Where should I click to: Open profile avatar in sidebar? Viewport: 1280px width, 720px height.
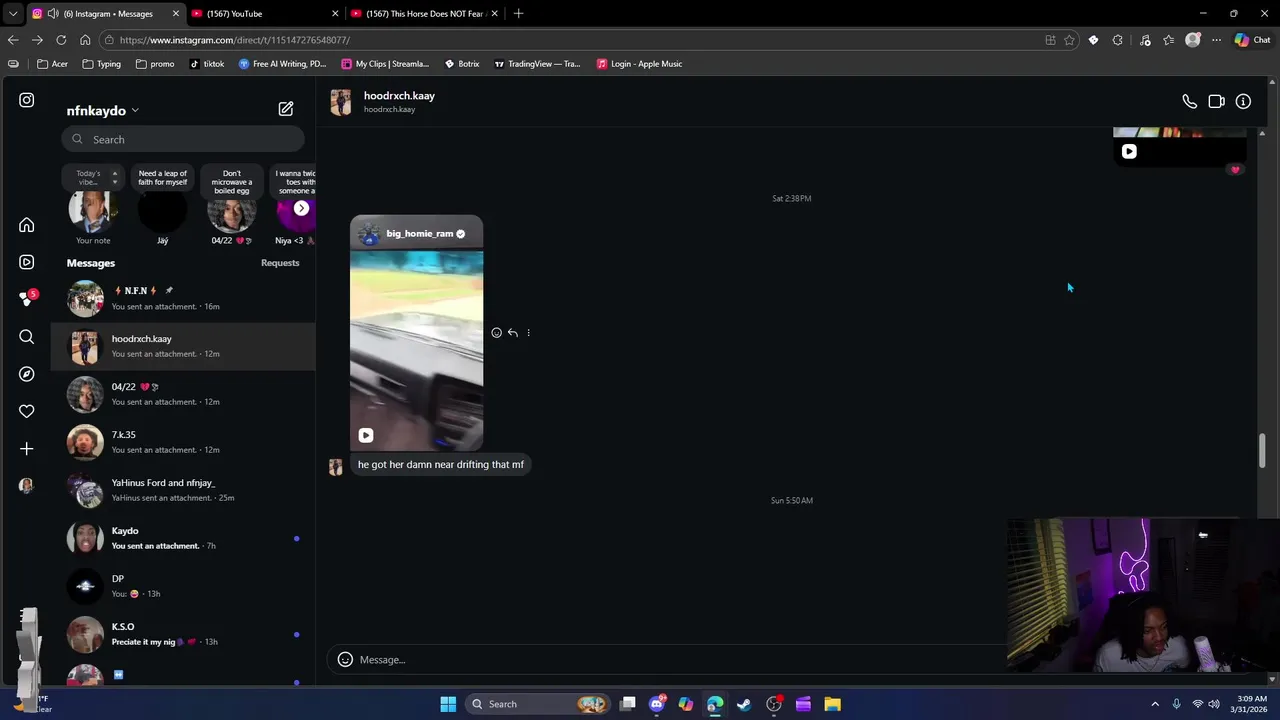click(27, 486)
